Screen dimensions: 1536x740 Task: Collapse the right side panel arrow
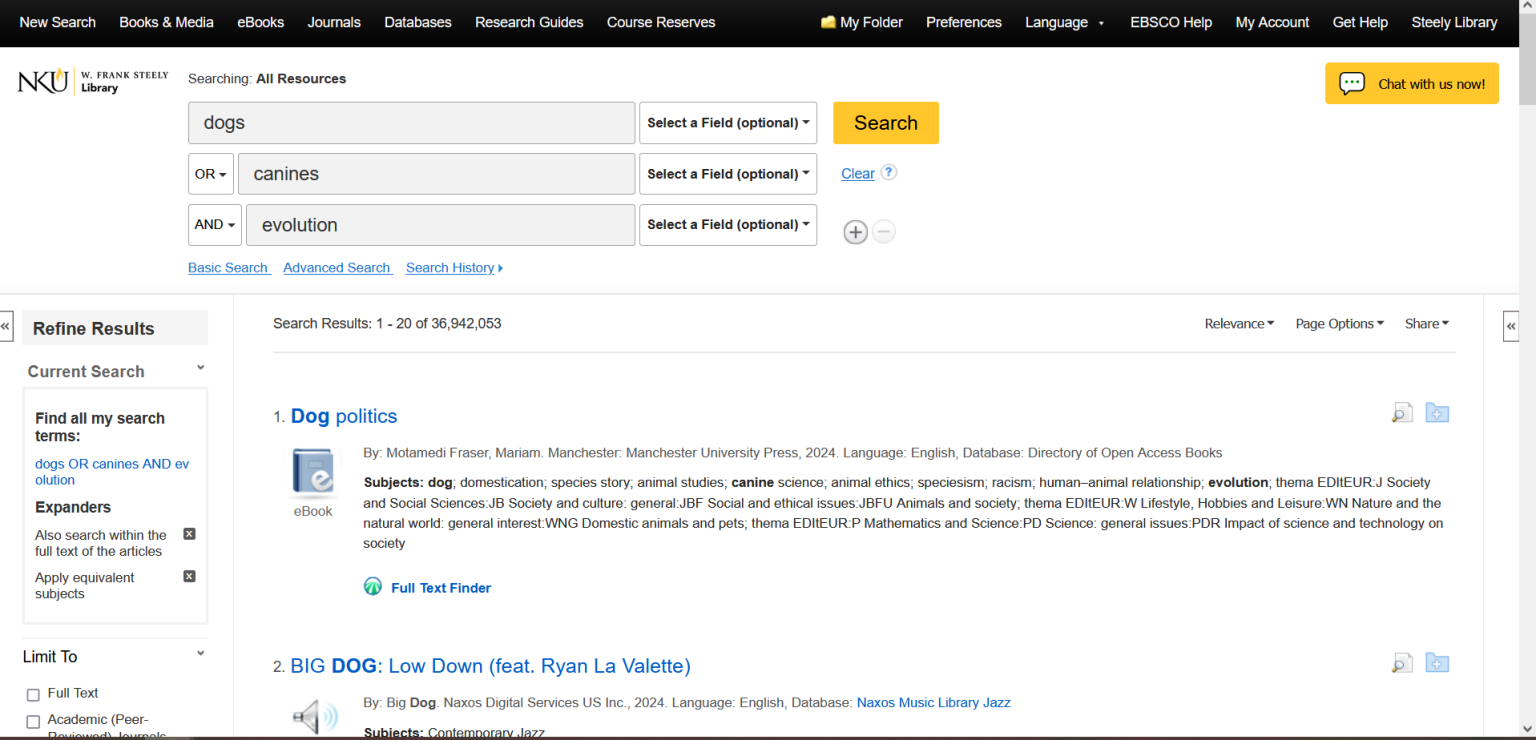pos(1510,326)
